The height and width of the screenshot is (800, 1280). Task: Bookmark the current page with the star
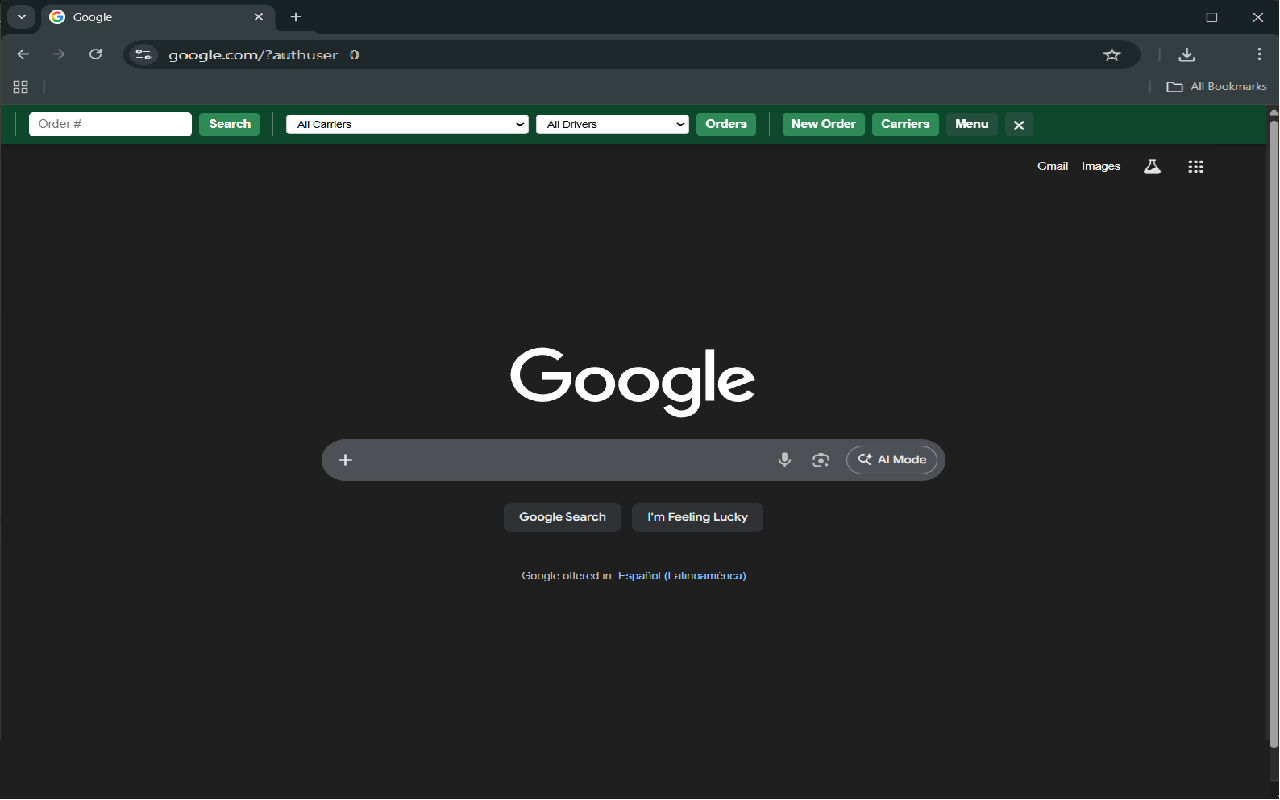pyautogui.click(x=1112, y=55)
